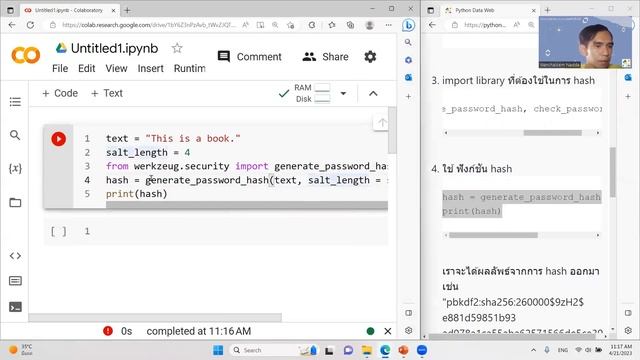Click the Colab CO logo
Screen dimensions: 640x360
coord(26,56)
